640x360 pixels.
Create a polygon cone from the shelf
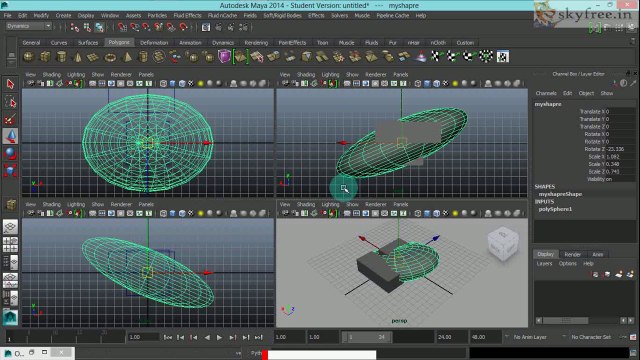77,57
